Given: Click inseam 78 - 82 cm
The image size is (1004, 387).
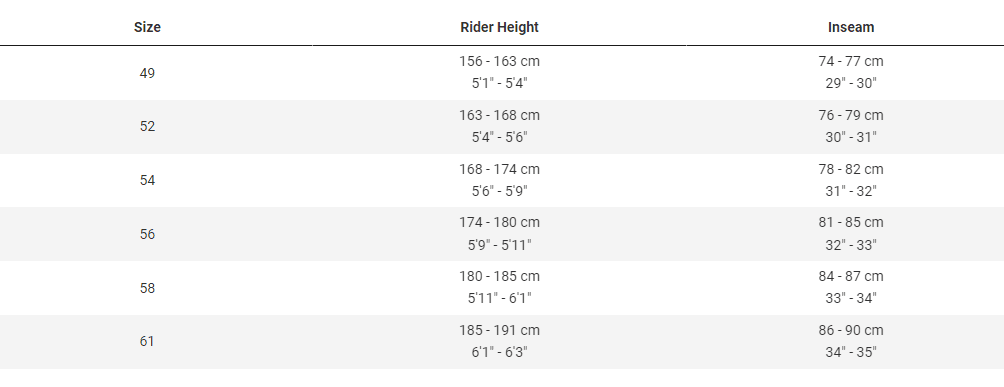Looking at the screenshot, I should point(850,169).
